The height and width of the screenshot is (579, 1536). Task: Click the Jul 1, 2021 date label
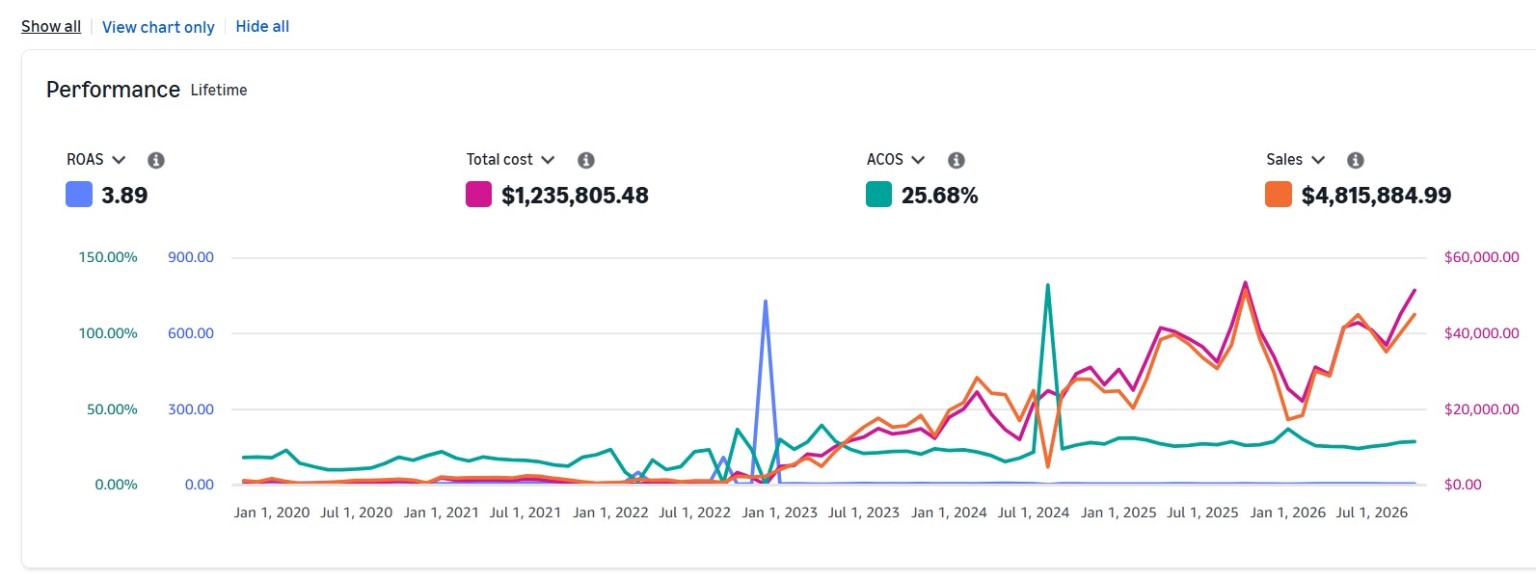click(x=525, y=513)
